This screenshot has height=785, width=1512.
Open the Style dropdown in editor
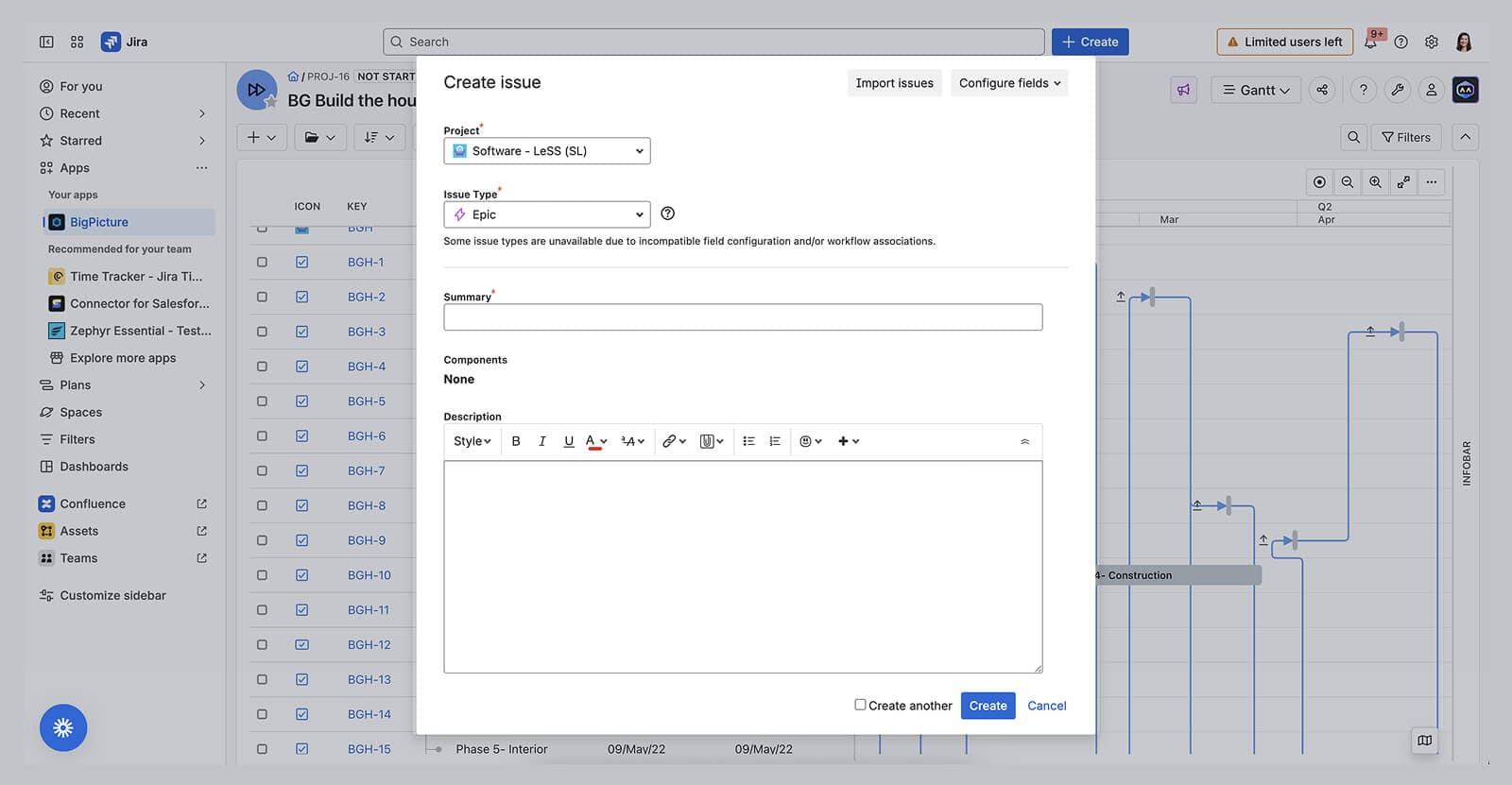[472, 441]
